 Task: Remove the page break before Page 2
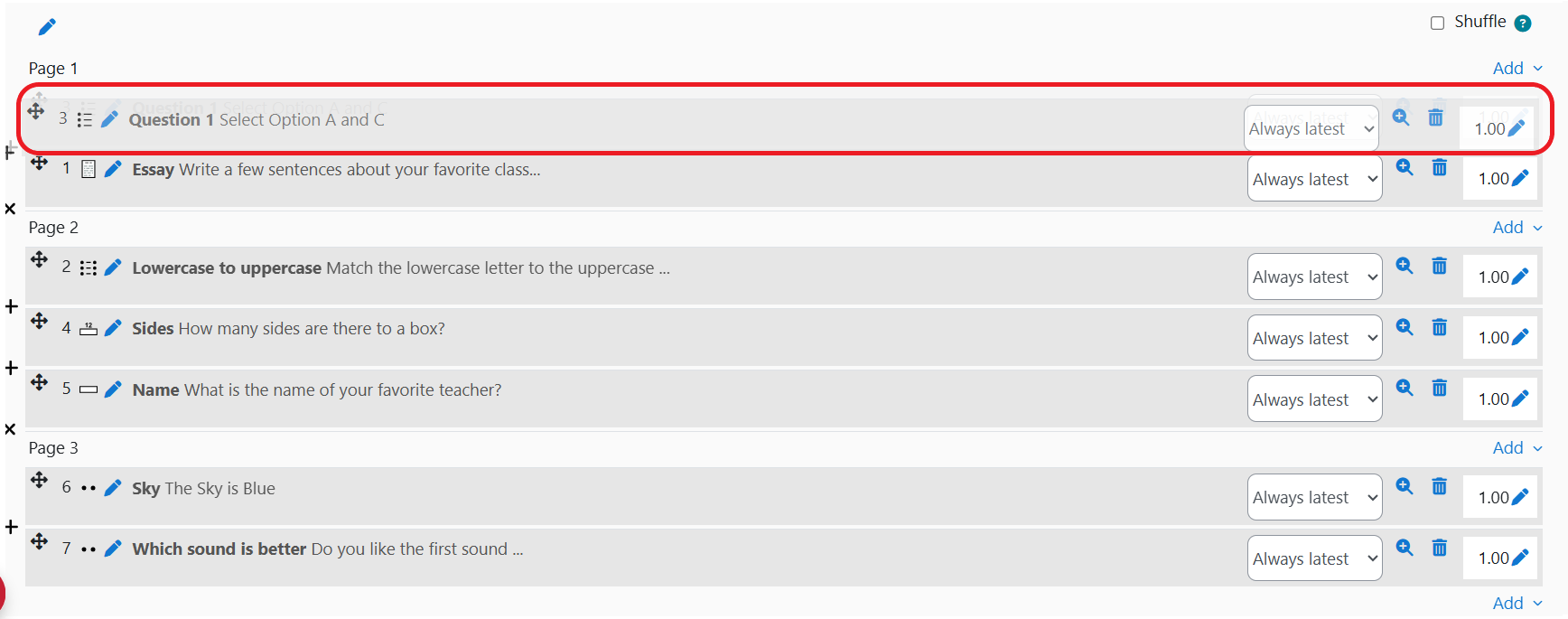(11, 209)
